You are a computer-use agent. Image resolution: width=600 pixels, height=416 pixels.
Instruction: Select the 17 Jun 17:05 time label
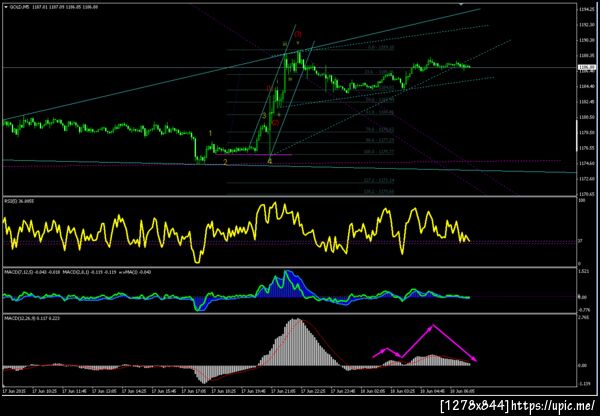coord(194,392)
